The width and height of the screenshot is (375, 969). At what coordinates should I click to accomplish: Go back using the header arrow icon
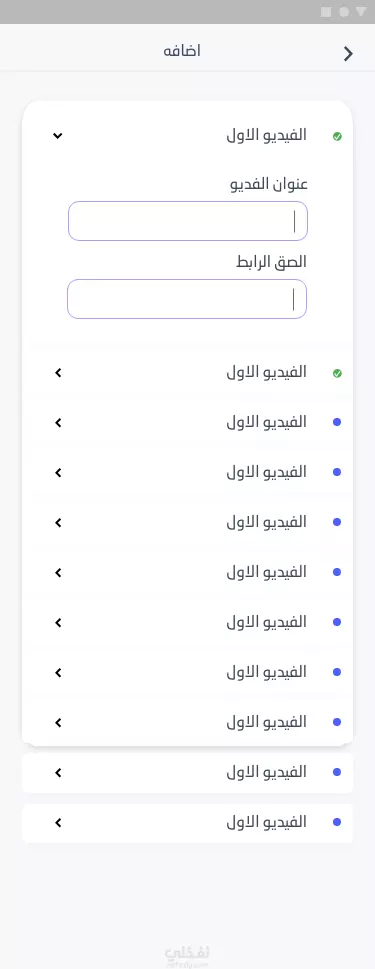(348, 54)
